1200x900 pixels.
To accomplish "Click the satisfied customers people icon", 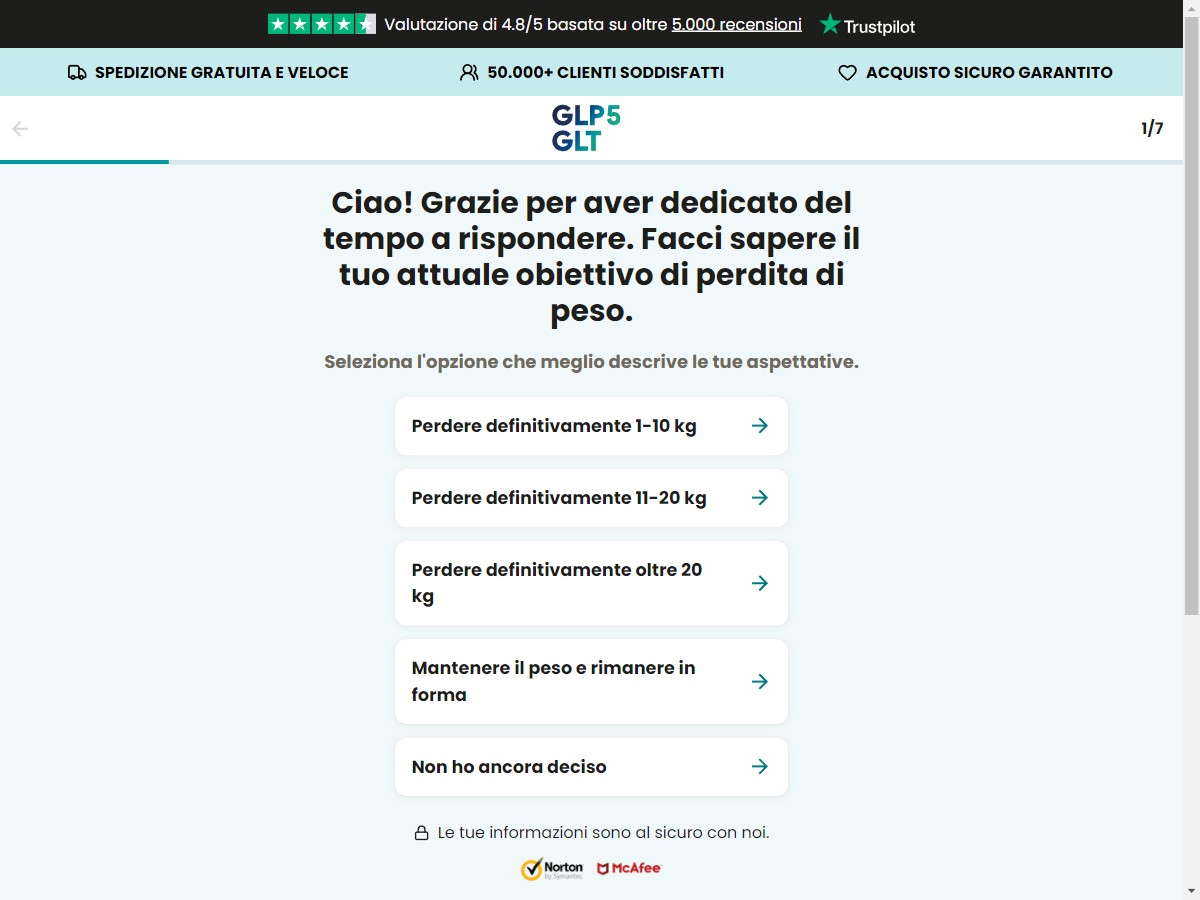I will pyautogui.click(x=469, y=73).
